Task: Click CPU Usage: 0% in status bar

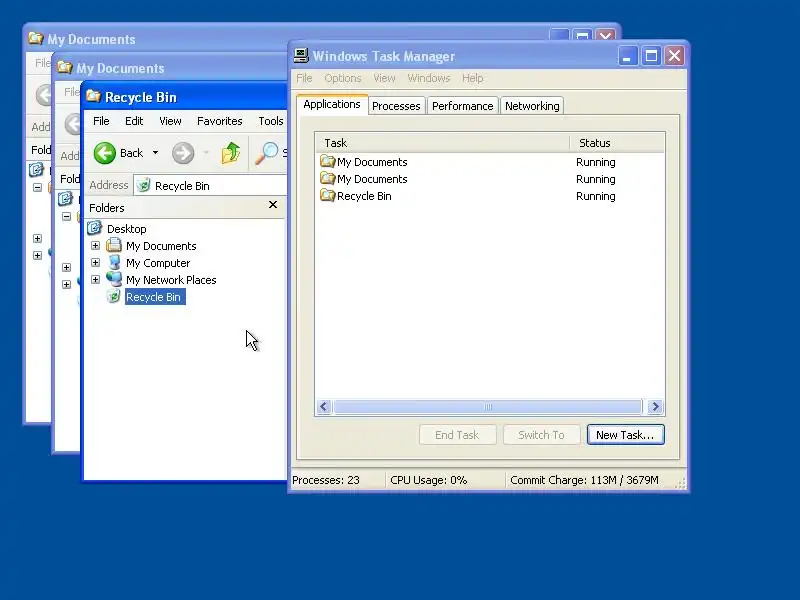Action: (429, 480)
